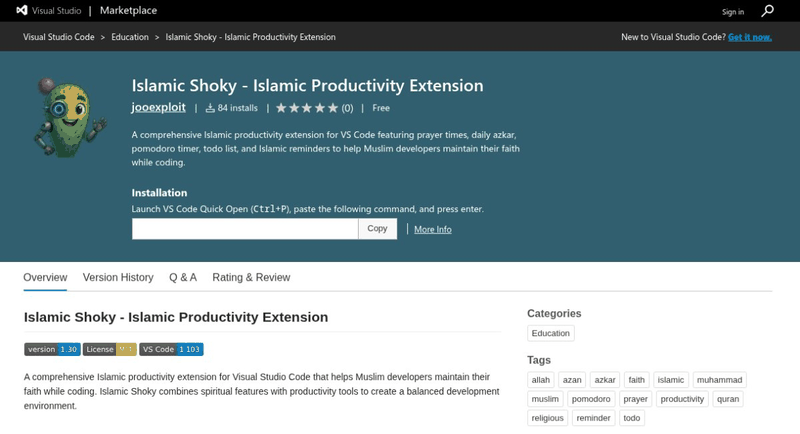Click the Get it now link
The image size is (800, 434).
[x=749, y=37]
